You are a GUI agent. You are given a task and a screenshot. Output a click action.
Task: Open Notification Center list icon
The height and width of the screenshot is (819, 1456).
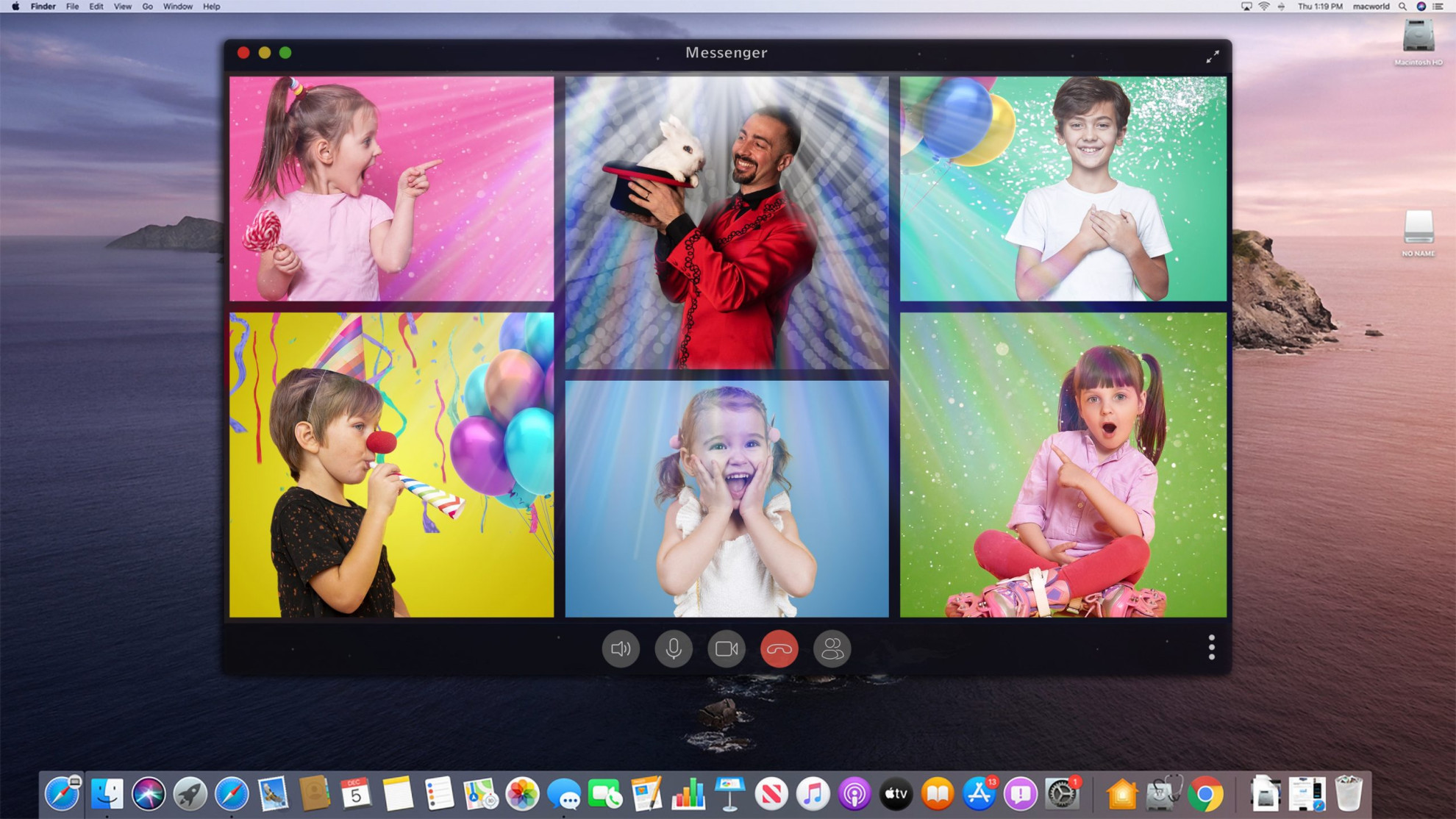[x=1438, y=7]
